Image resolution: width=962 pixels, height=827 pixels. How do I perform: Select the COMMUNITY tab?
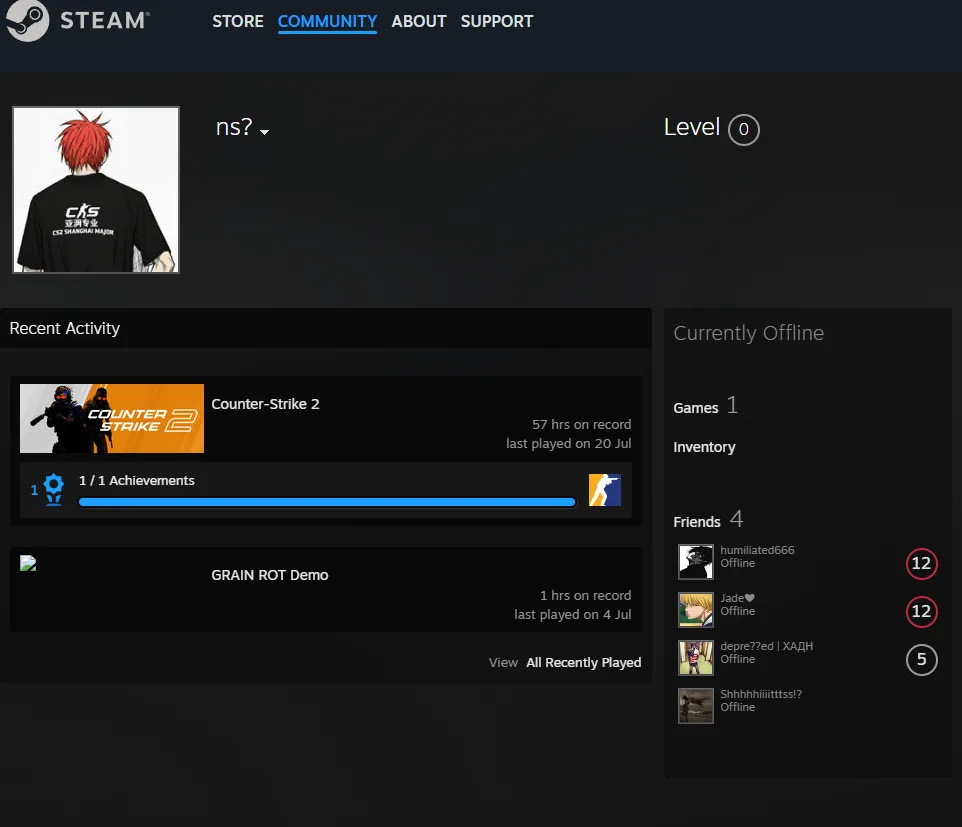click(327, 21)
